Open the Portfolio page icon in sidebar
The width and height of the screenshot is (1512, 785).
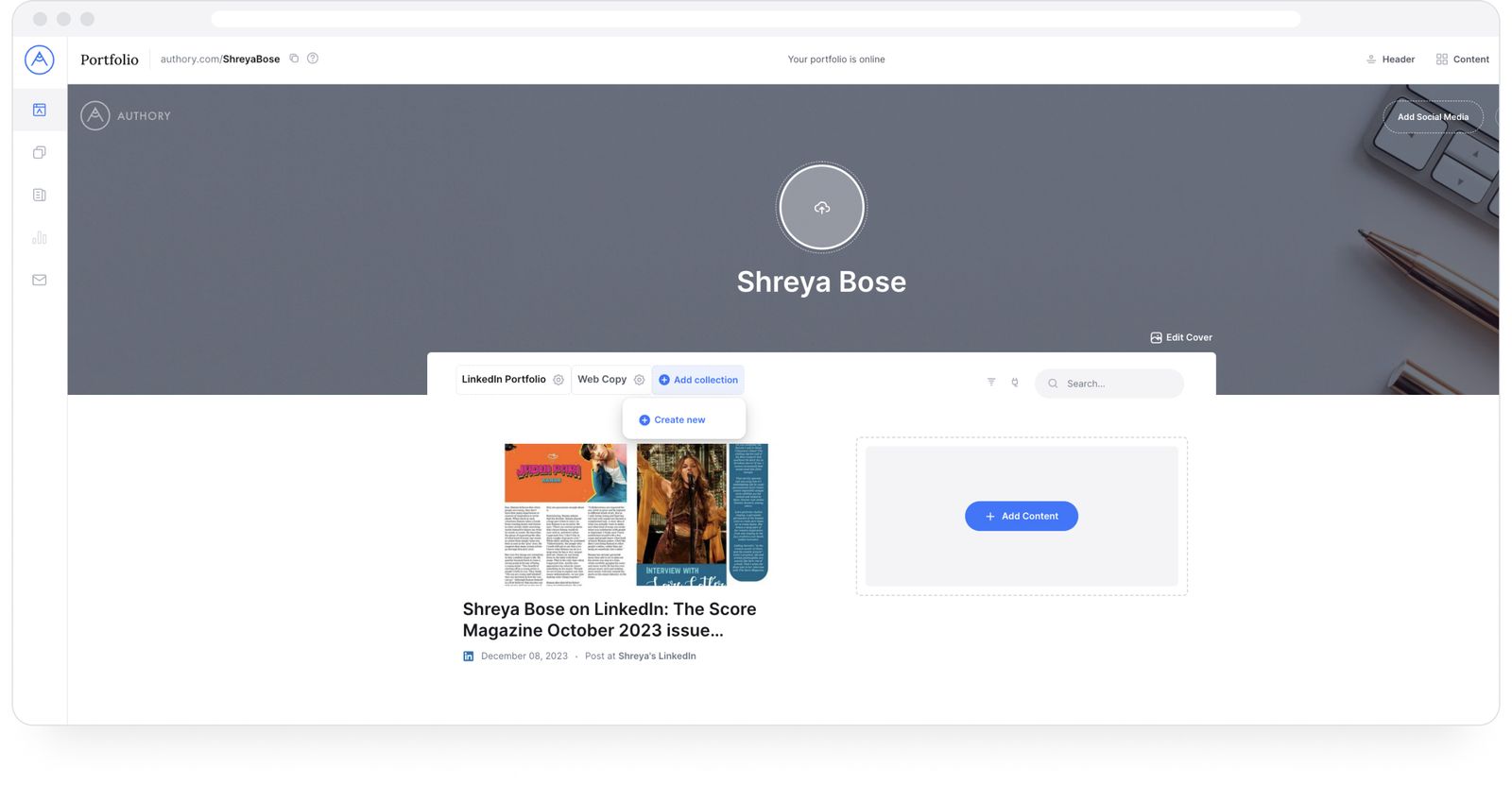(39, 111)
